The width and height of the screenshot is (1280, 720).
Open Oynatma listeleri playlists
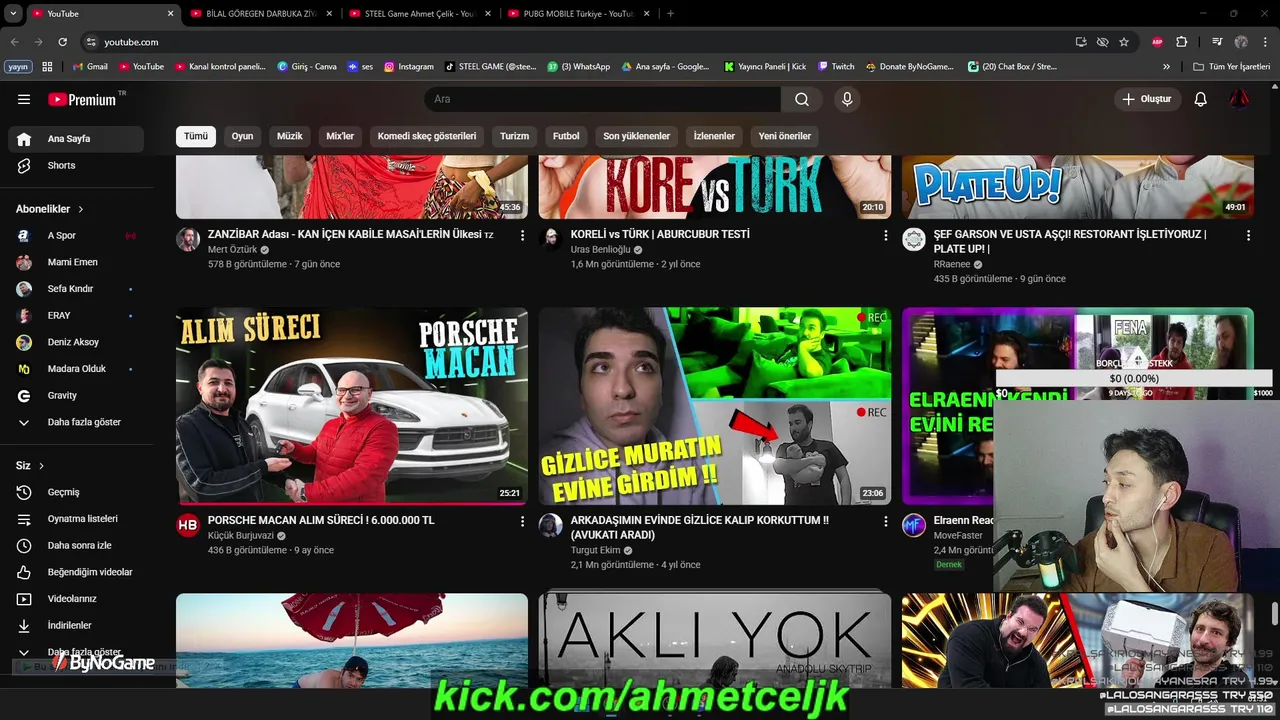(77, 519)
